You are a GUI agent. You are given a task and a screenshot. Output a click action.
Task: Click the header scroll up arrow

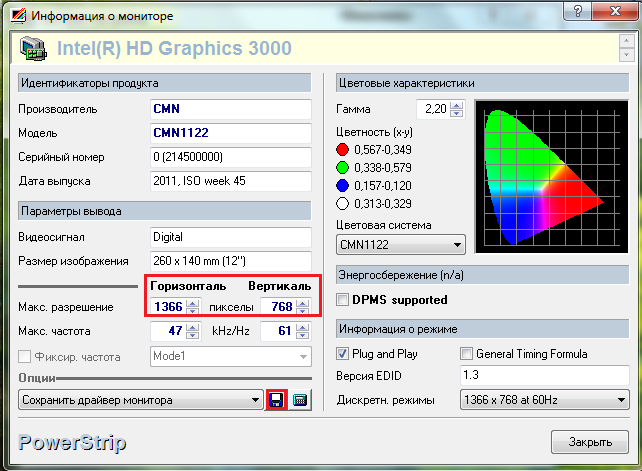tap(626, 41)
